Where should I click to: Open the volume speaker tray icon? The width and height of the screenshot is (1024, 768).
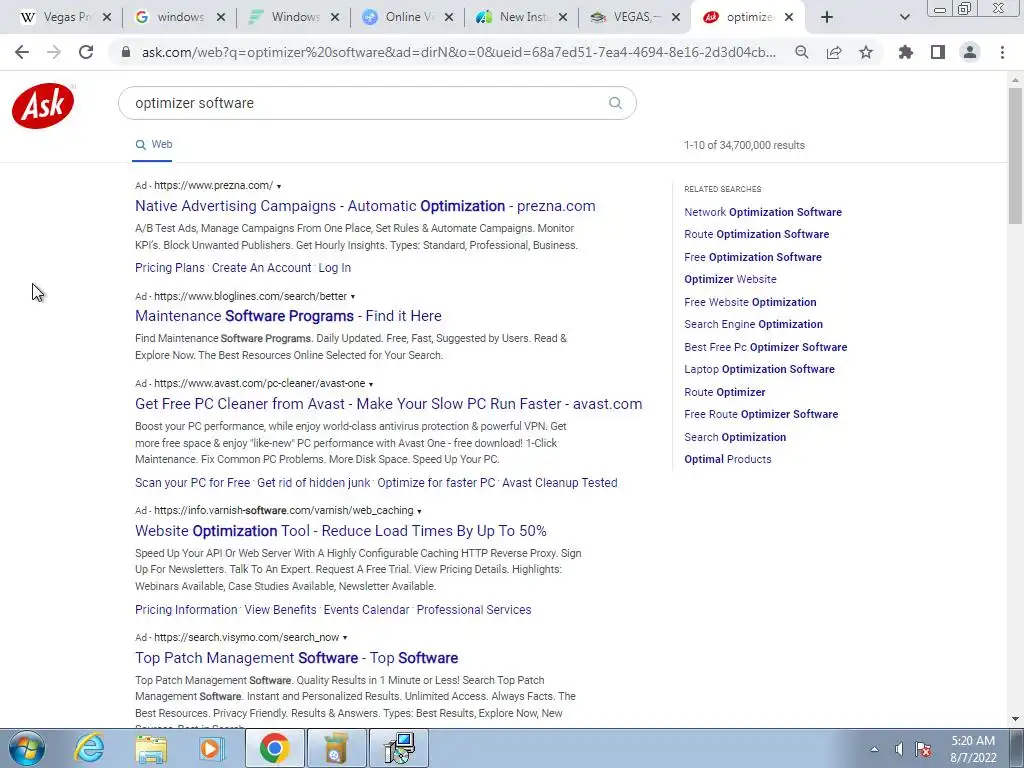pos(900,749)
